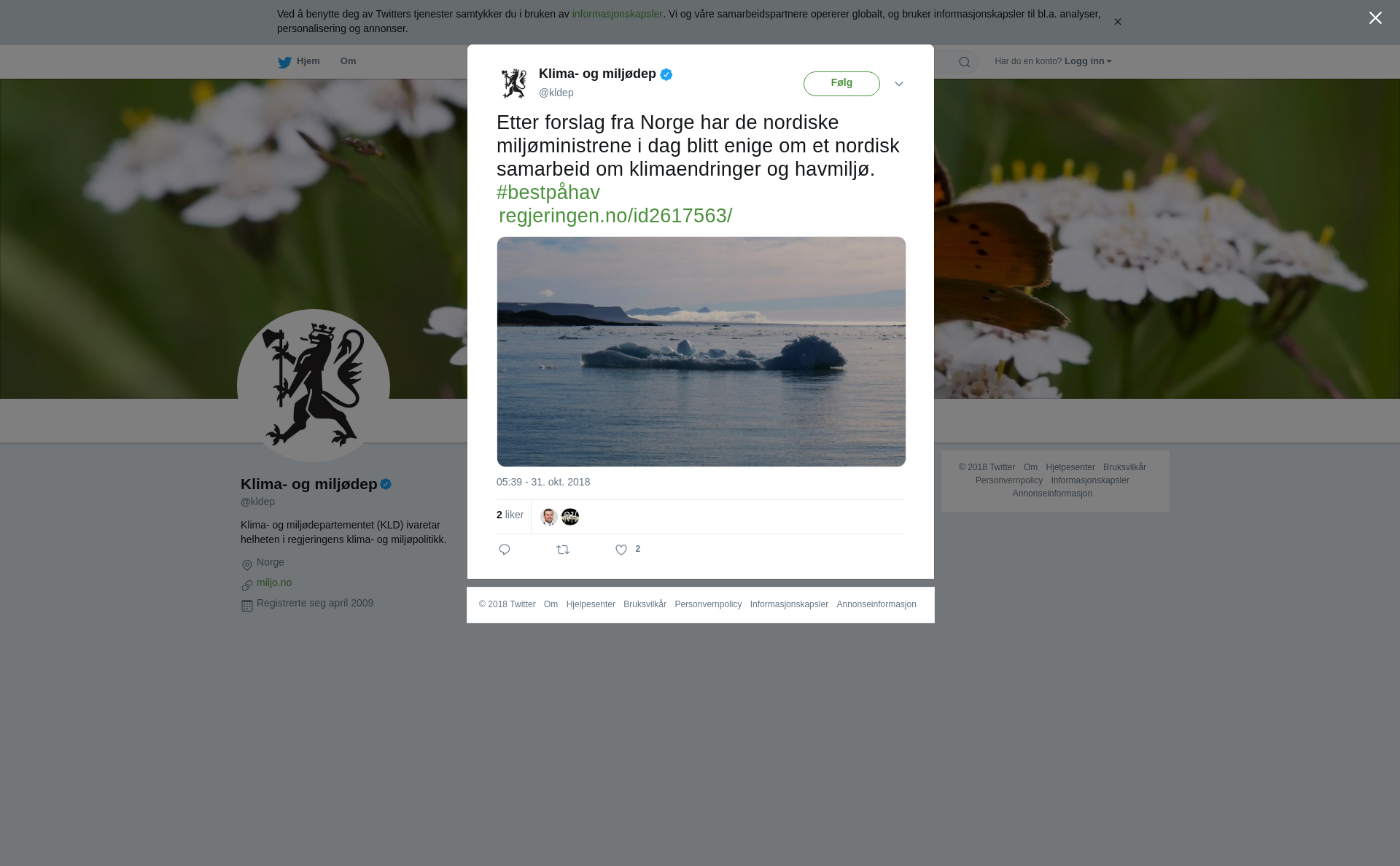Open the Logg inn dropdown
The width and height of the screenshot is (1400, 866).
click(x=1088, y=61)
